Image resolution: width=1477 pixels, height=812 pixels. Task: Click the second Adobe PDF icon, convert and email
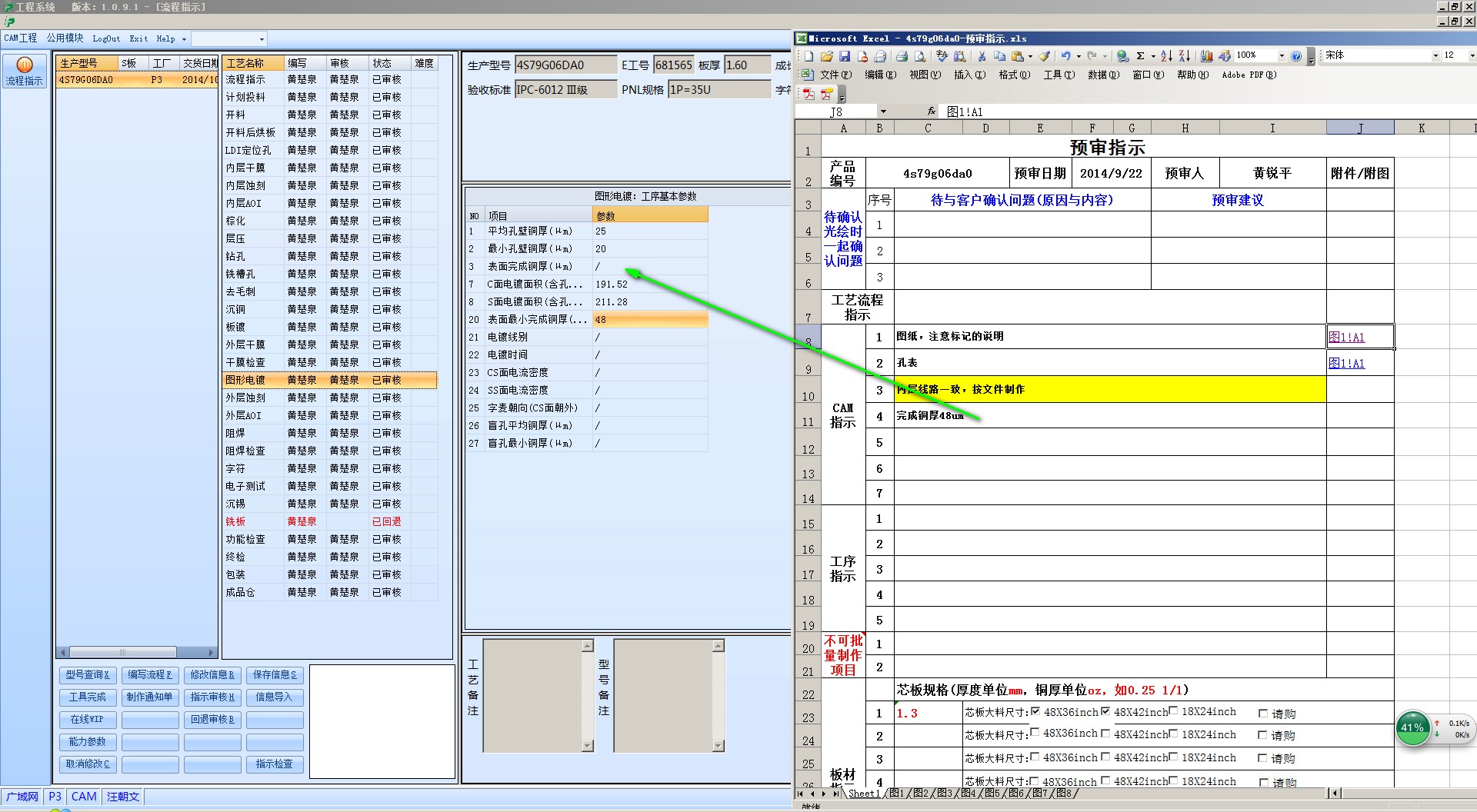pos(826,94)
